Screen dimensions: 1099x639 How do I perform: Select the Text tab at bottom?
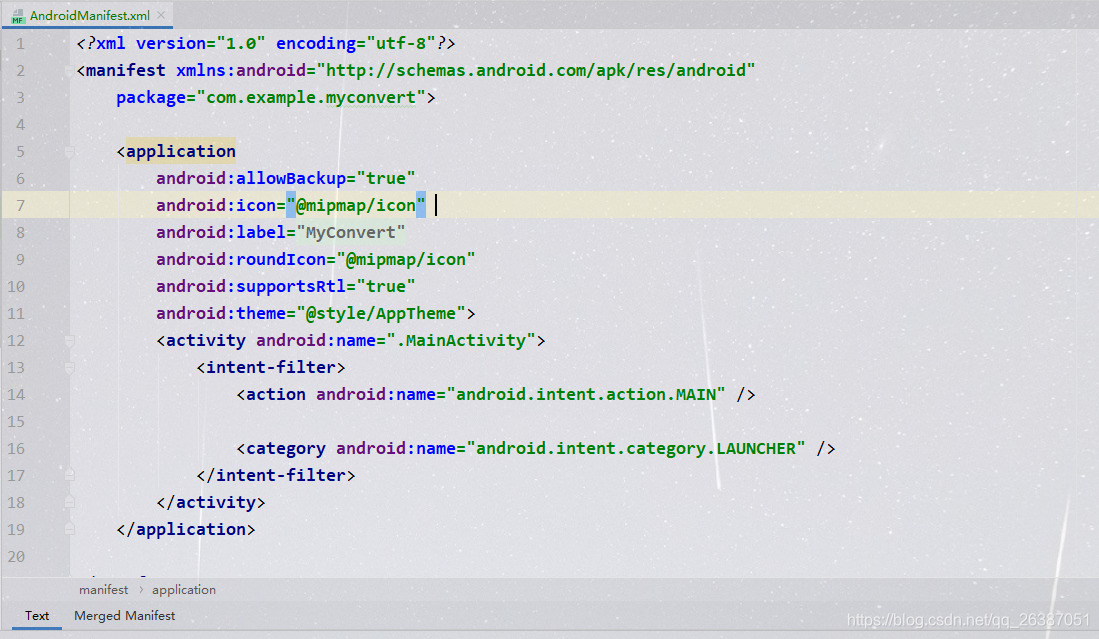[37, 615]
